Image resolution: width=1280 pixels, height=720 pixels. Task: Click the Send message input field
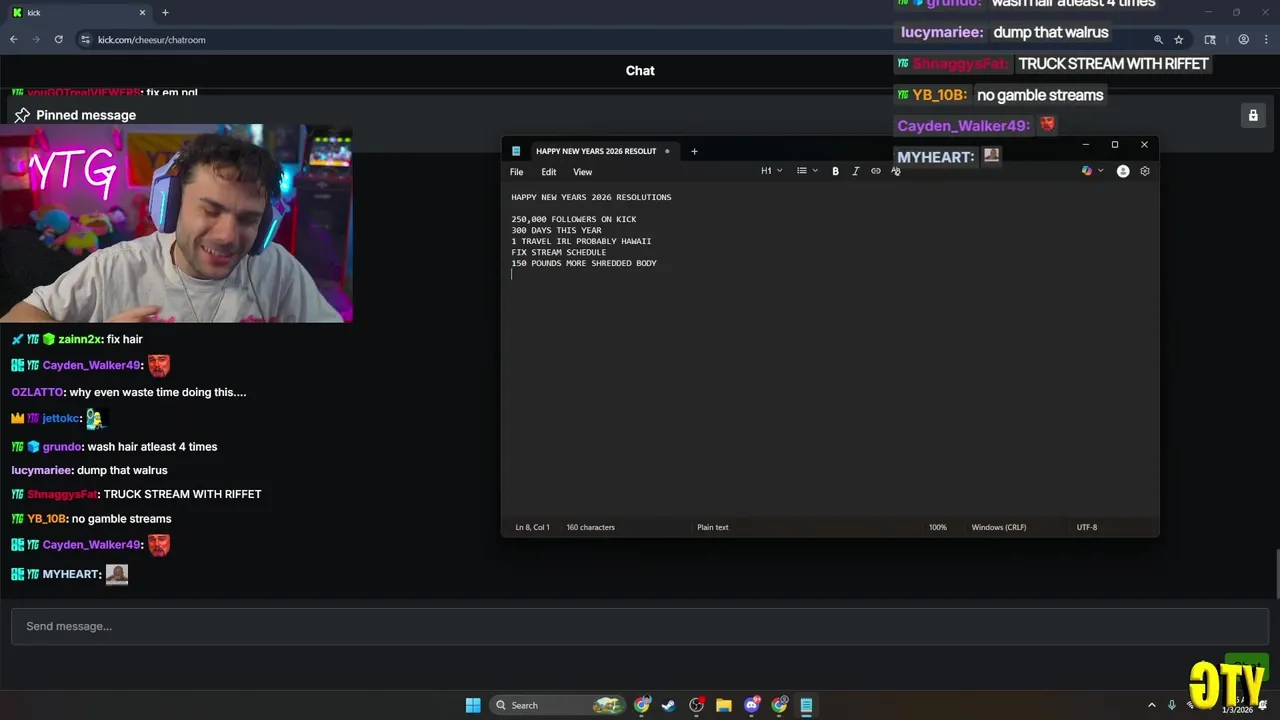coord(640,626)
